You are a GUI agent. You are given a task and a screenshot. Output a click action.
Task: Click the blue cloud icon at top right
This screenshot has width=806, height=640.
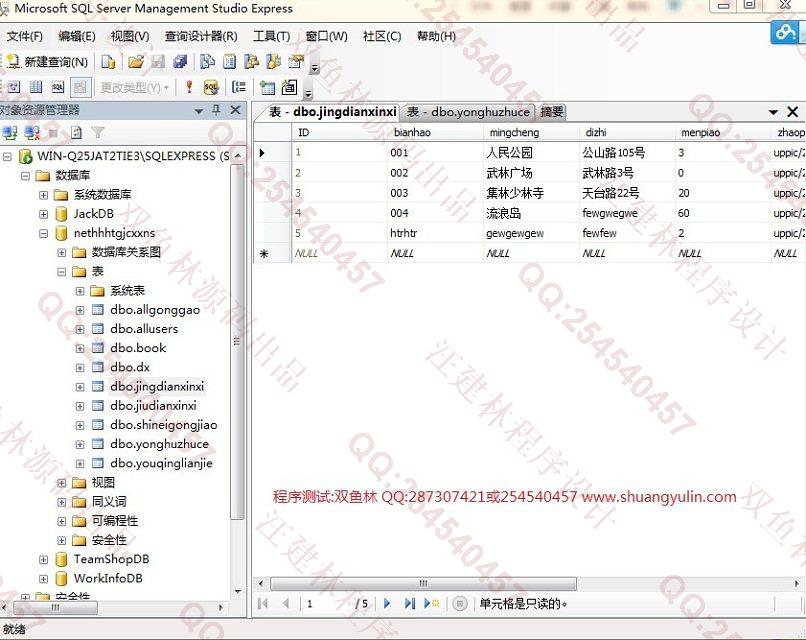pos(785,32)
